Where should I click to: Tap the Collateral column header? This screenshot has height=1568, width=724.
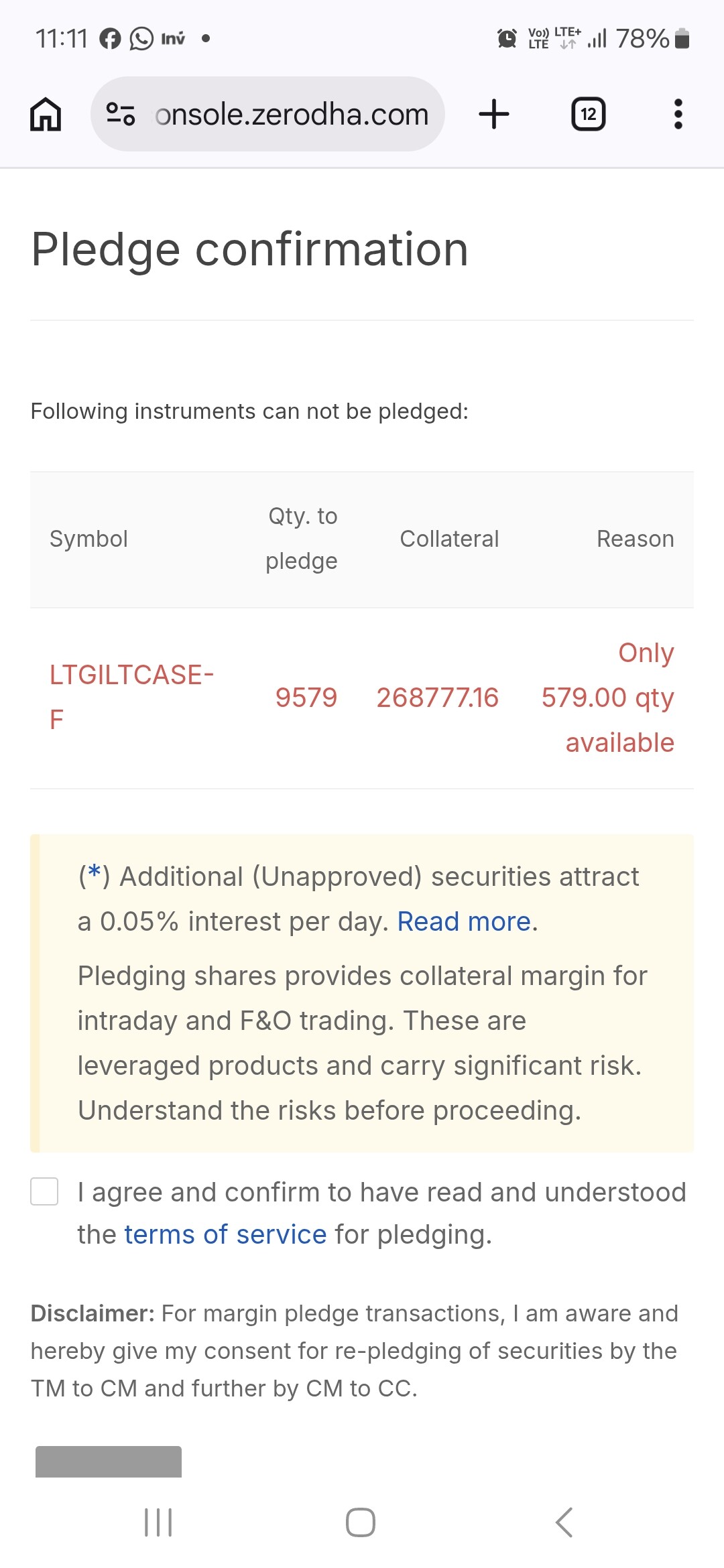449,539
